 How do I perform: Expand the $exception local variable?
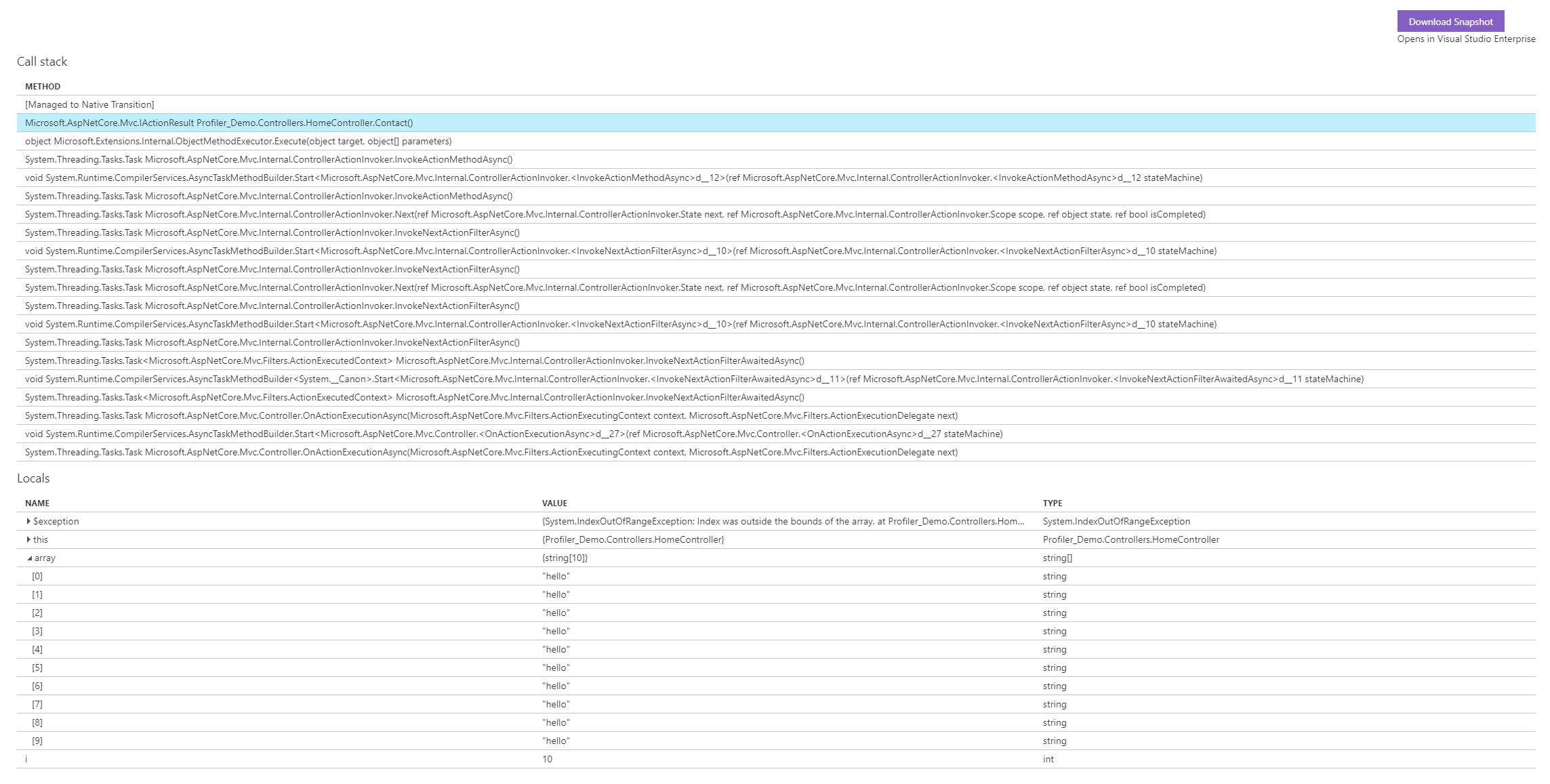[x=28, y=521]
